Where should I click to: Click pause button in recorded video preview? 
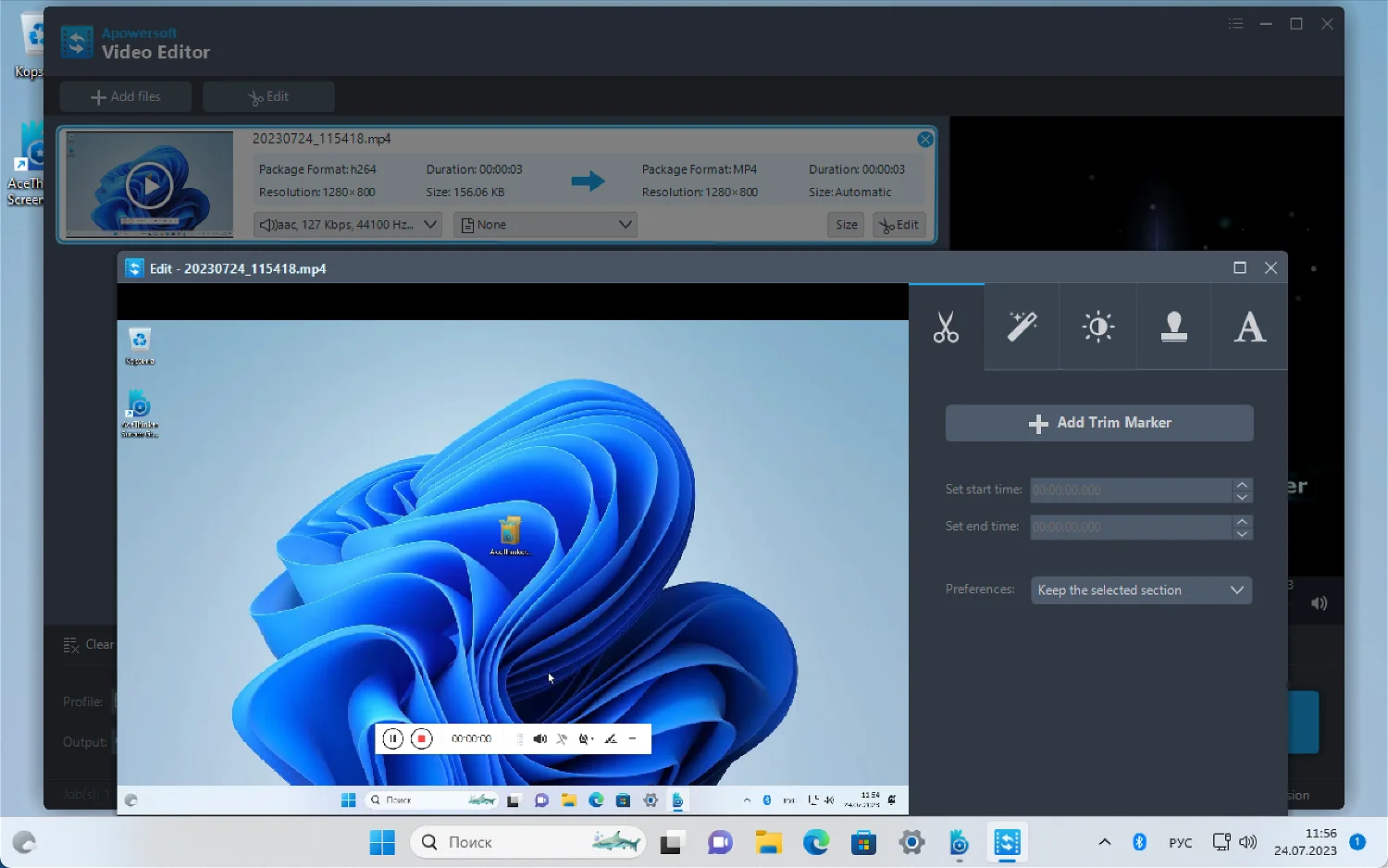pyautogui.click(x=392, y=738)
